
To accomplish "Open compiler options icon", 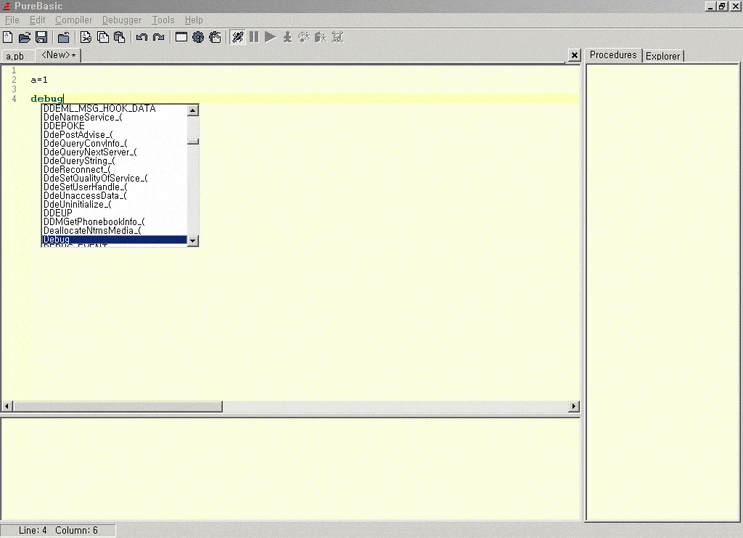I will click(215, 37).
